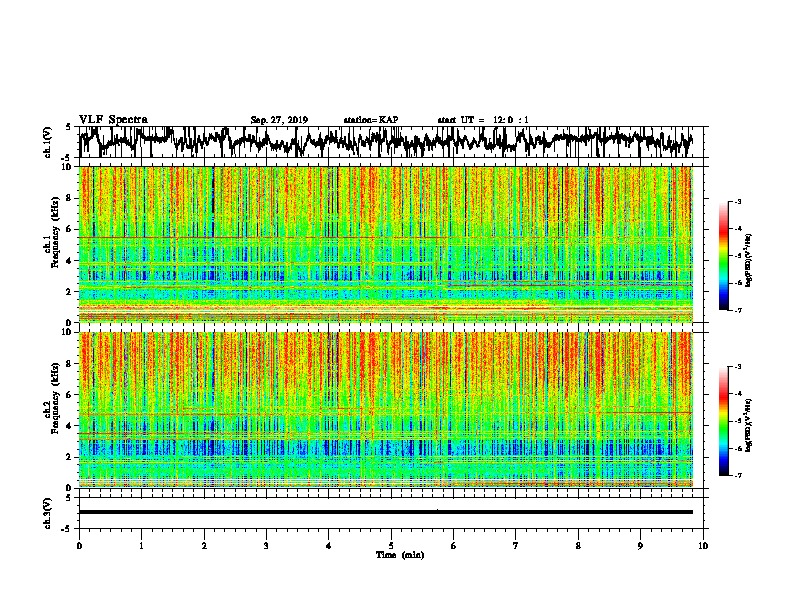
Task: Click the ch.2 frequency tick label "4"
Action: (x=70, y=426)
